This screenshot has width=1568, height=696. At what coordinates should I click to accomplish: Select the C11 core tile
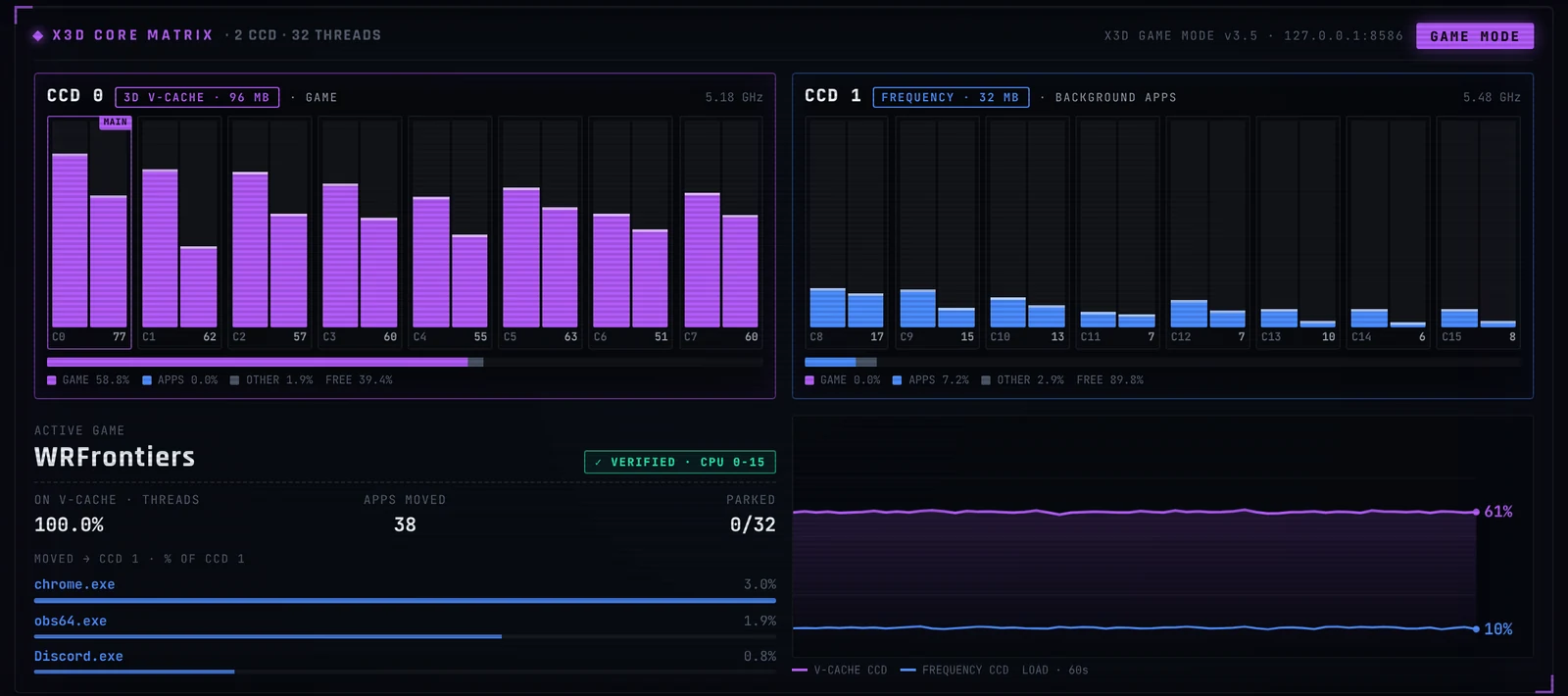coord(1117,232)
